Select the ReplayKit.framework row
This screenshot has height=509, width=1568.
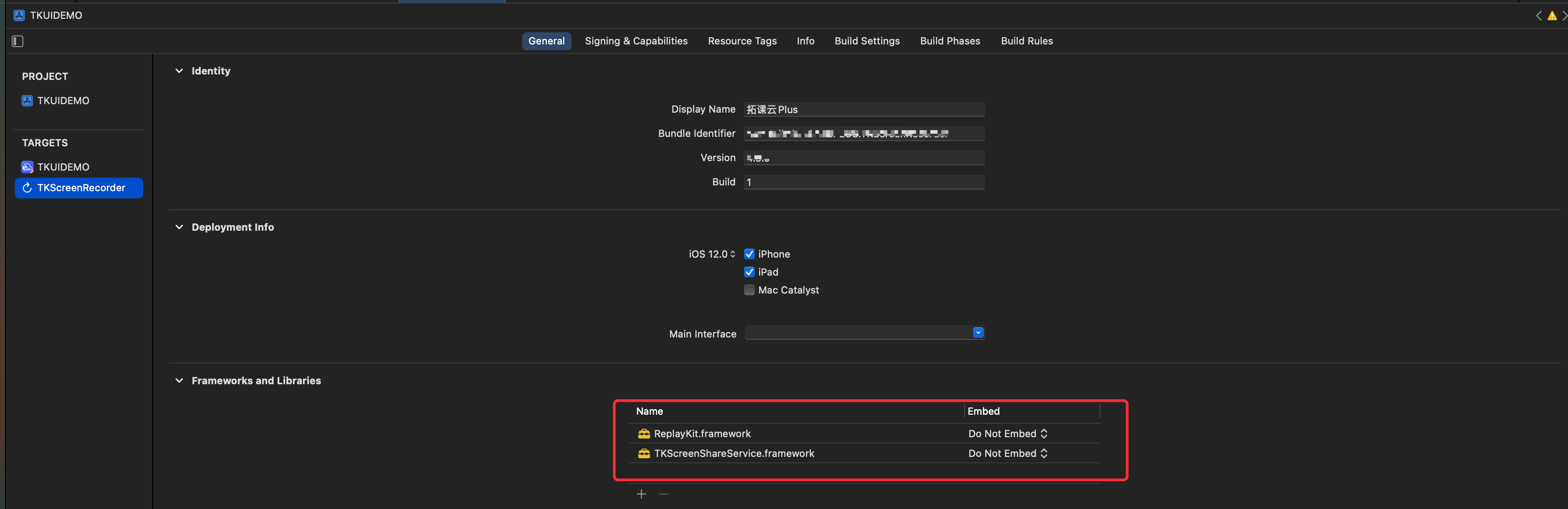click(702, 434)
